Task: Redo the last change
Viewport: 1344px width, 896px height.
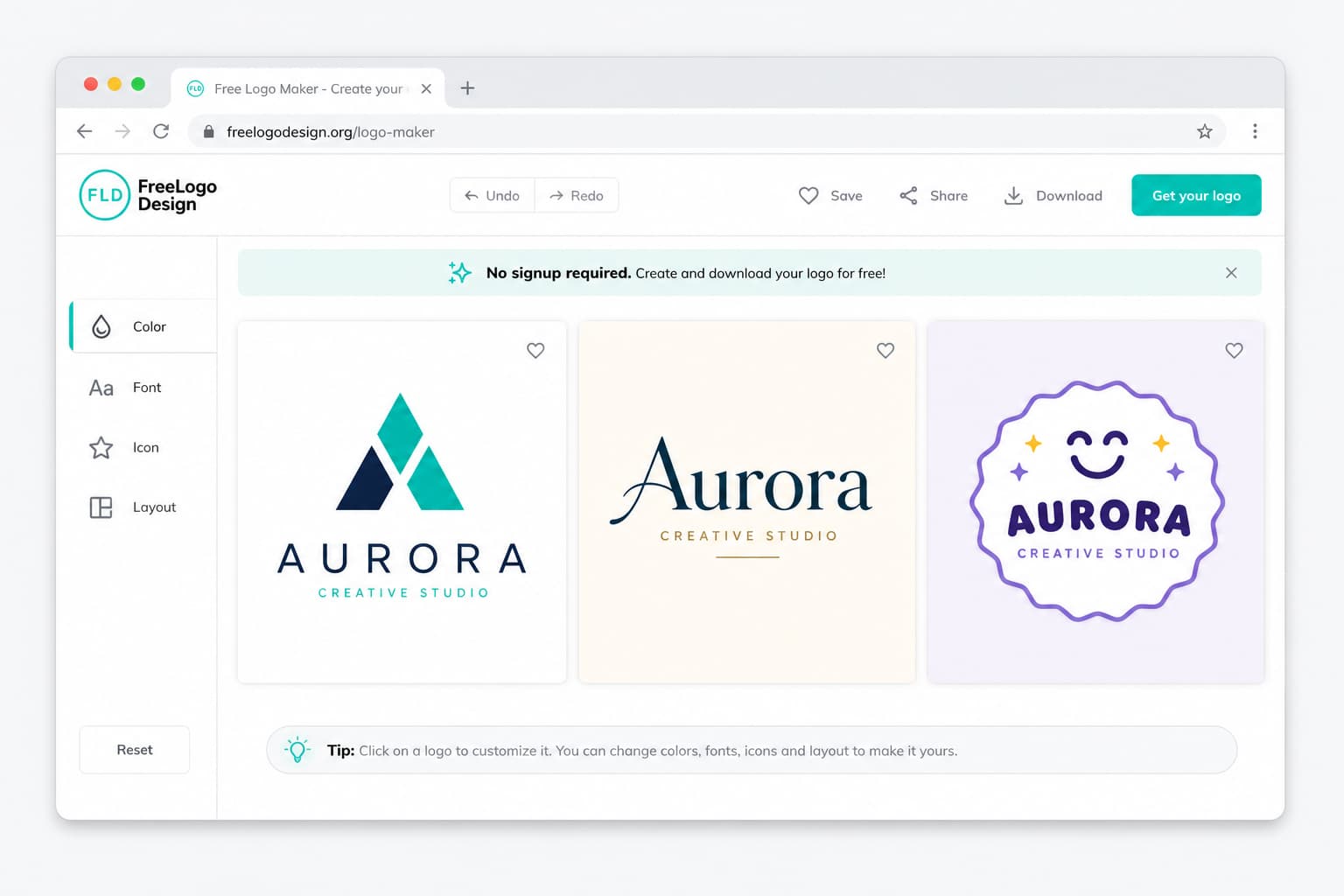Action: (x=577, y=195)
